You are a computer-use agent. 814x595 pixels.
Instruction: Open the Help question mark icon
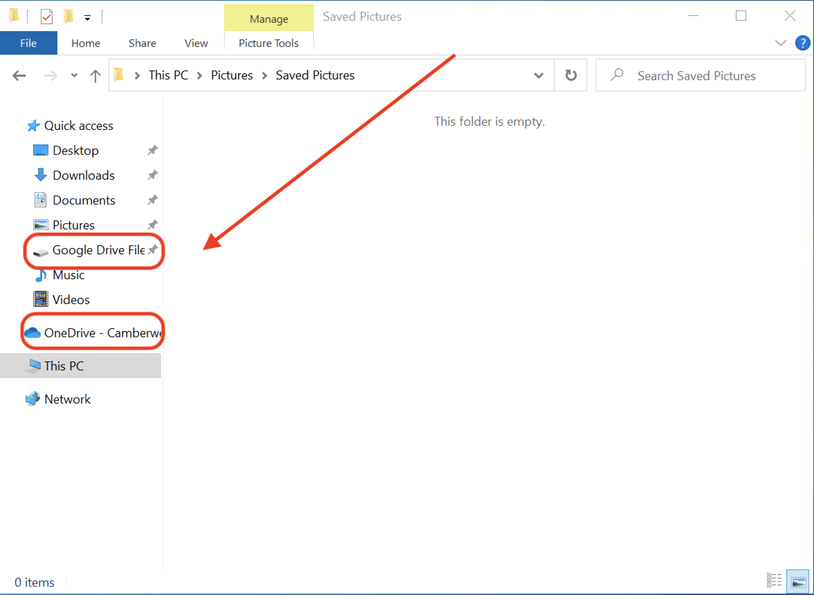point(802,43)
